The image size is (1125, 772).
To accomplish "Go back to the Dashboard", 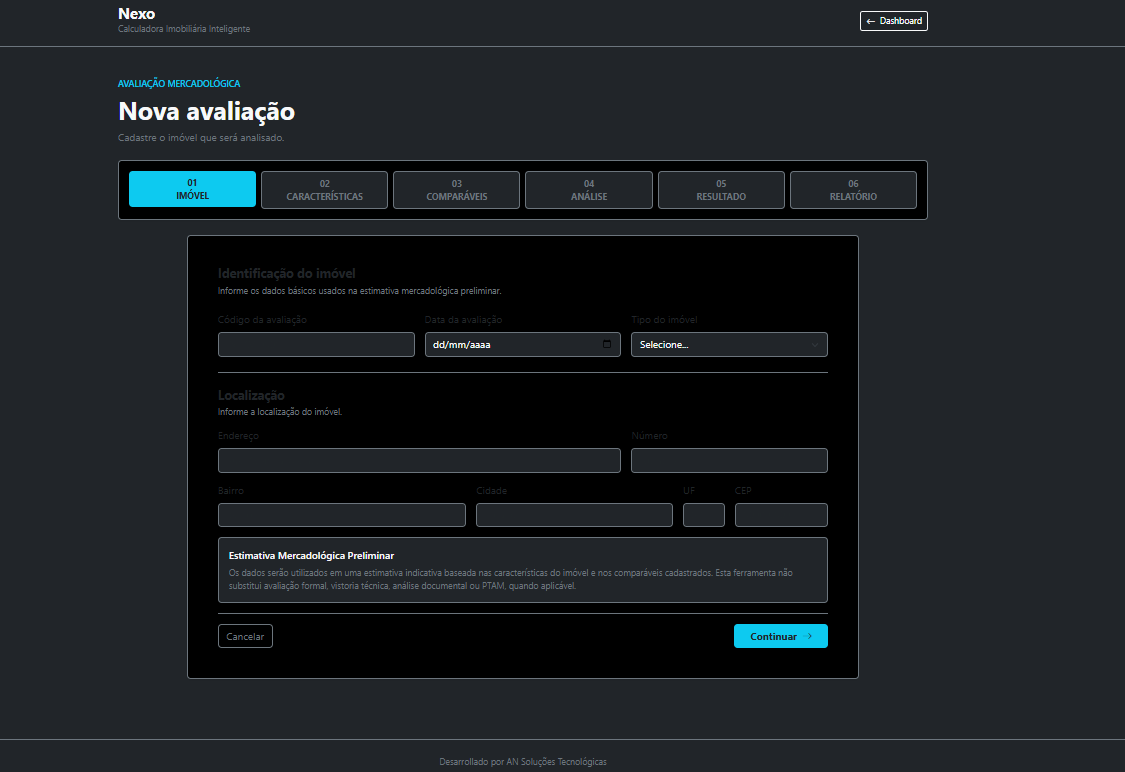I will pyautogui.click(x=893, y=21).
